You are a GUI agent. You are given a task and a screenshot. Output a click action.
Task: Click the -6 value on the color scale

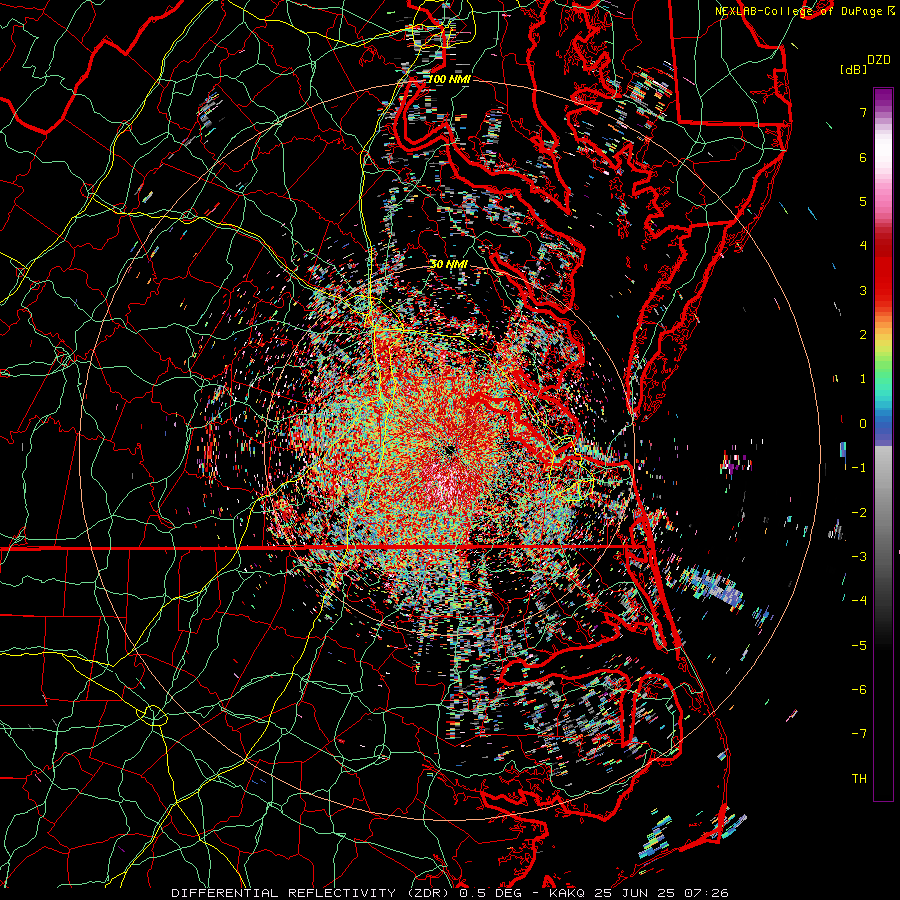pyautogui.click(x=859, y=690)
